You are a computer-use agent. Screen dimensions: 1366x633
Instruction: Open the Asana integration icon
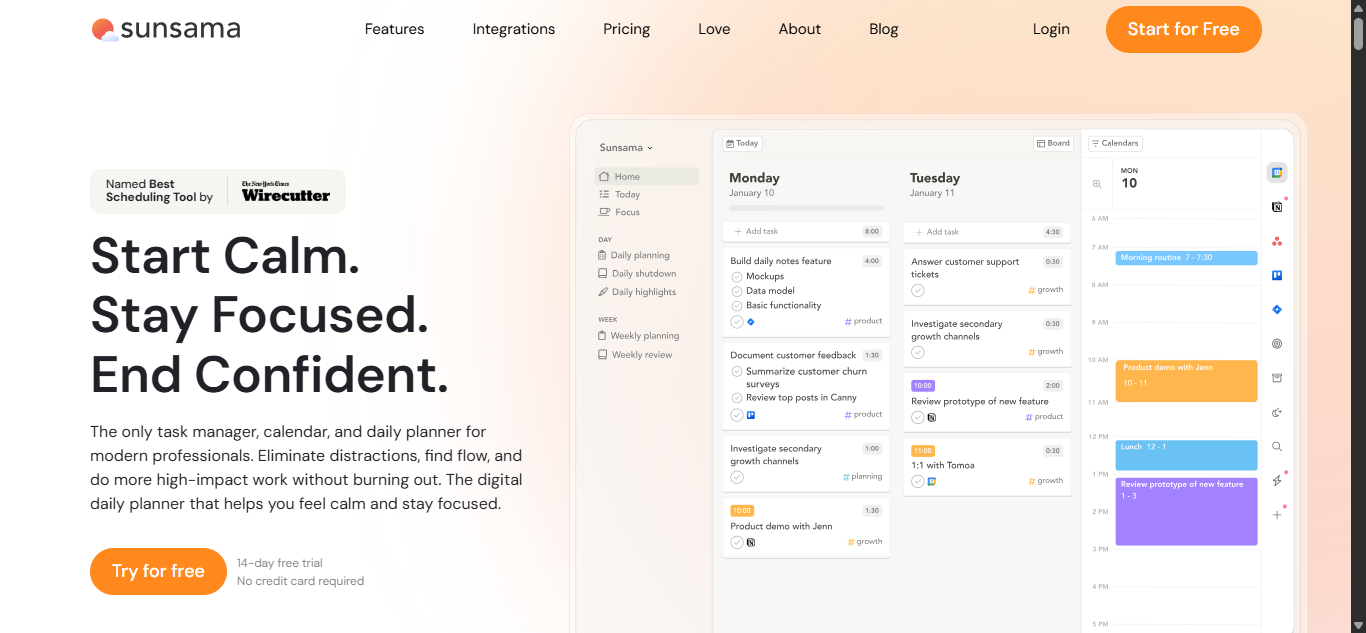pos(1277,241)
